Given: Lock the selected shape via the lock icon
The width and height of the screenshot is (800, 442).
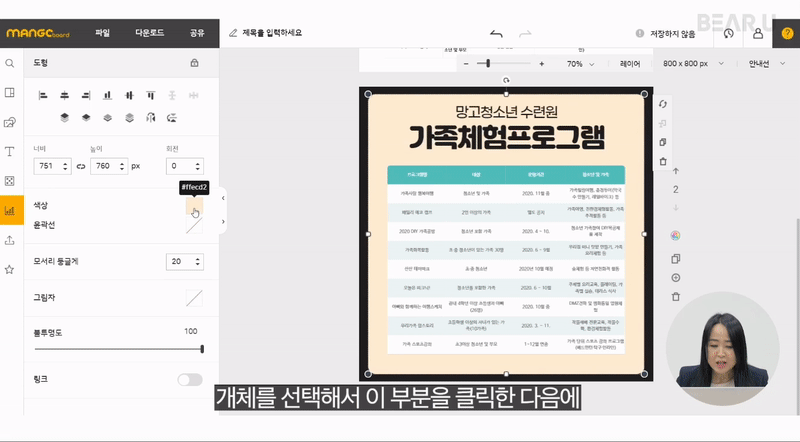Looking at the screenshot, I should pos(194,63).
